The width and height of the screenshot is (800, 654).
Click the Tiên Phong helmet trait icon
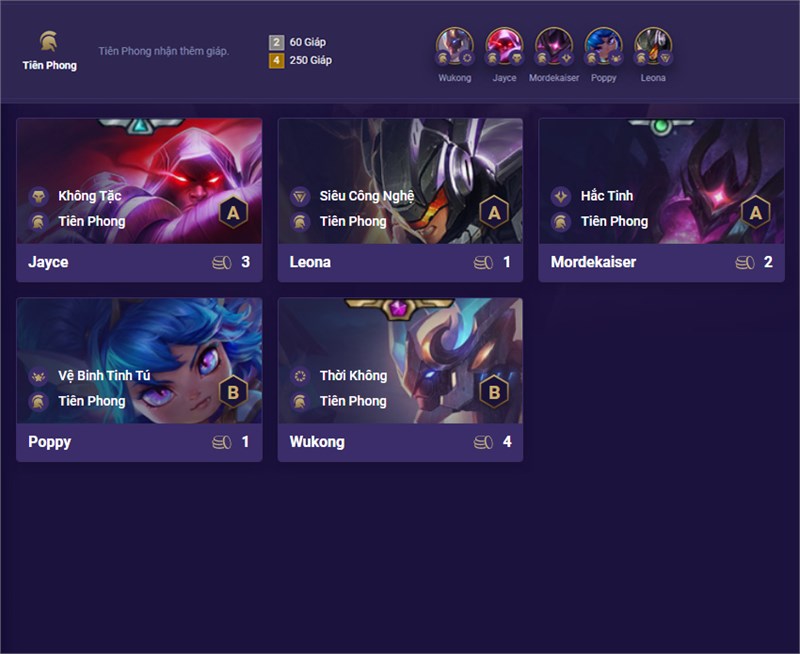click(x=49, y=41)
